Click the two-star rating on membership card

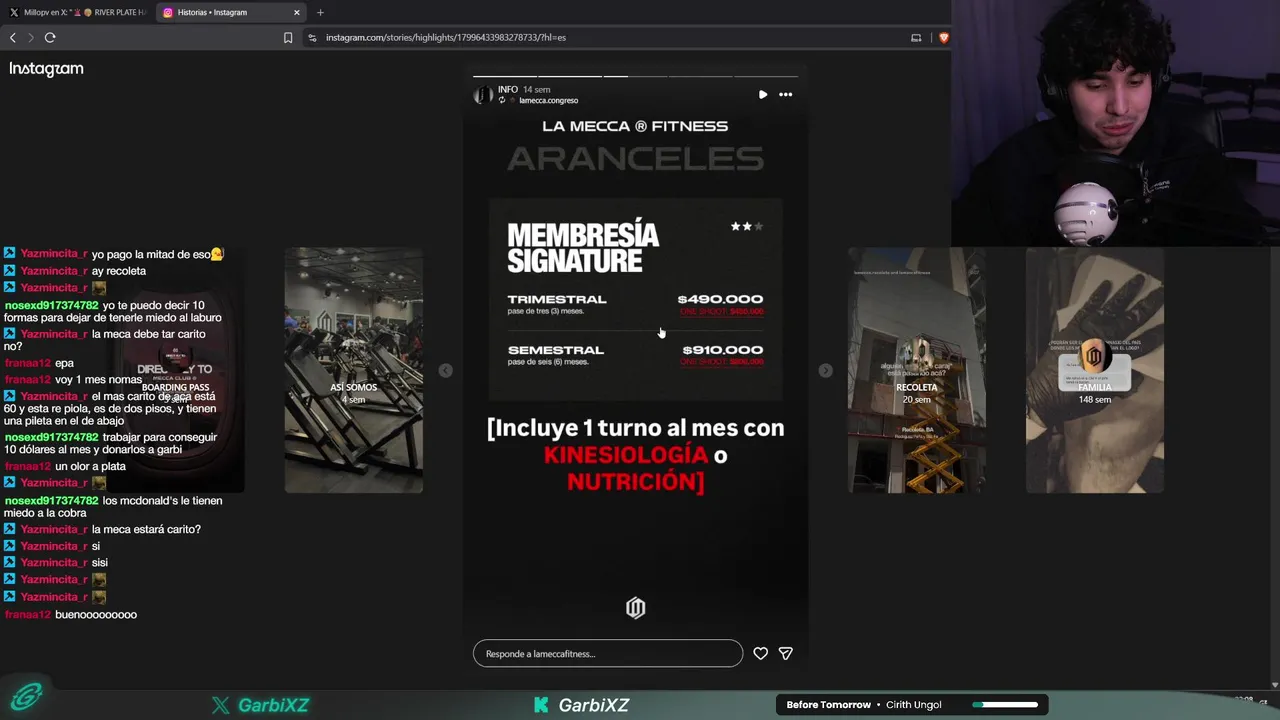[x=747, y=227]
